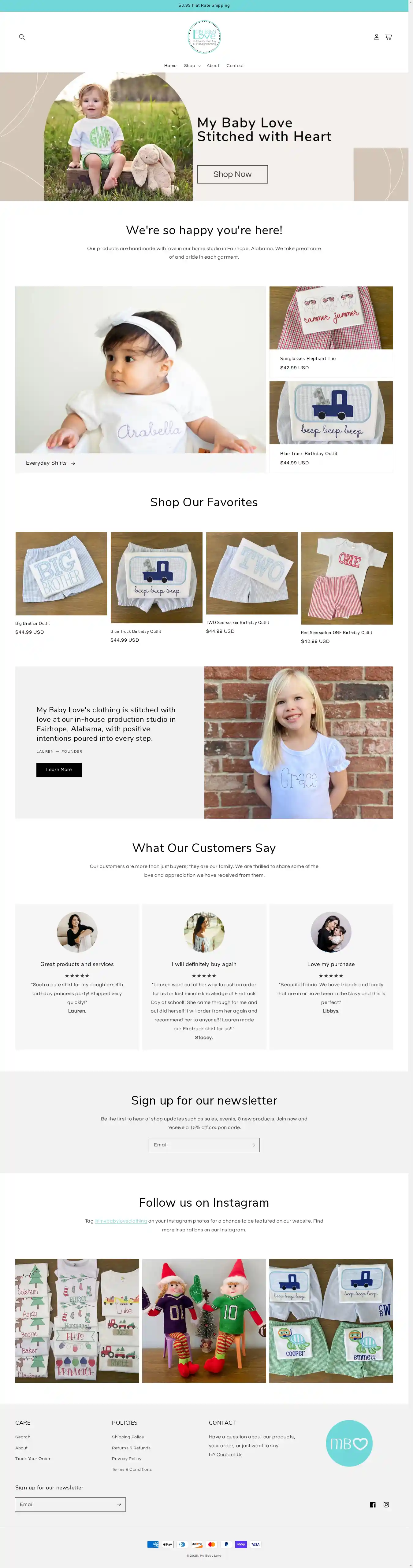Click the My Baby Love header logo

click(204, 36)
